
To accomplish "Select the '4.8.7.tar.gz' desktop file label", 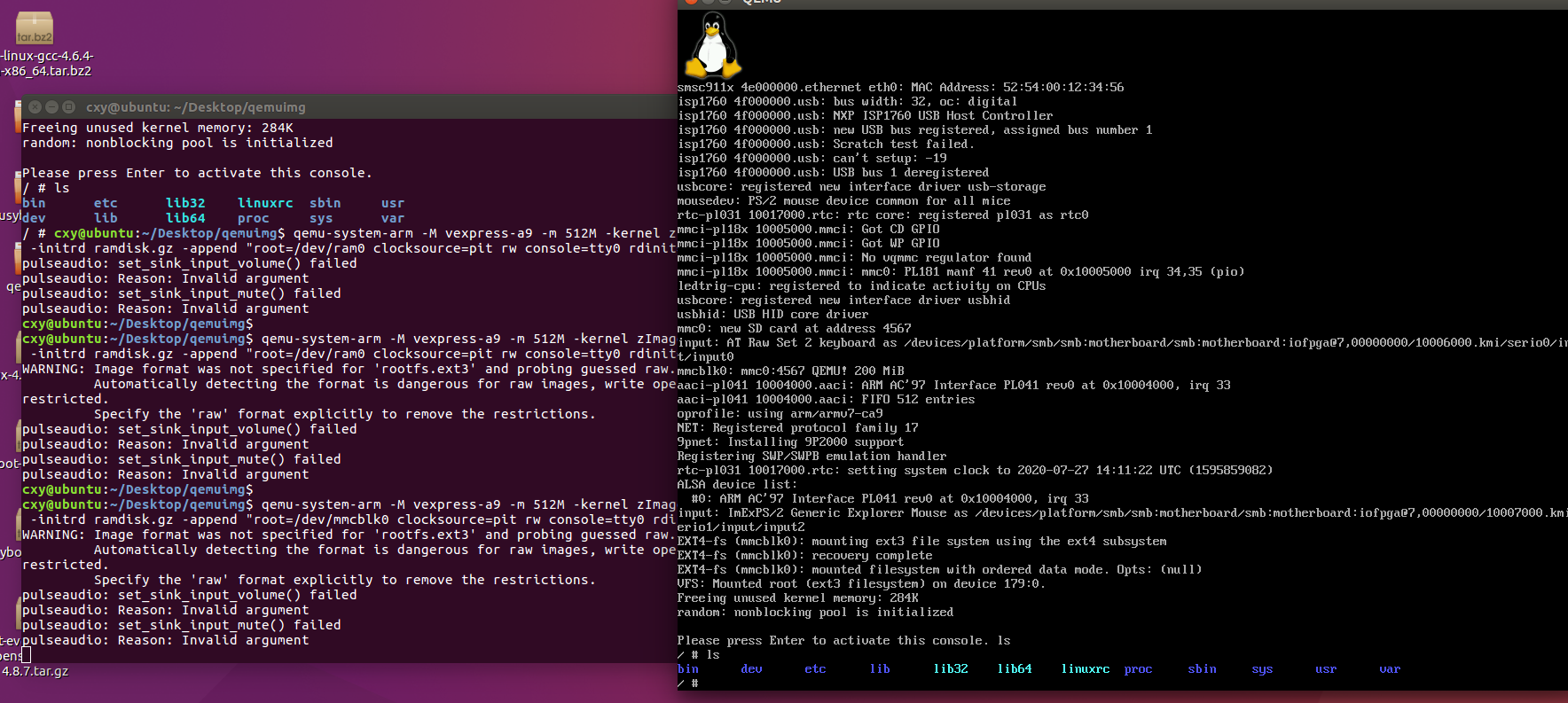I will click(x=35, y=671).
